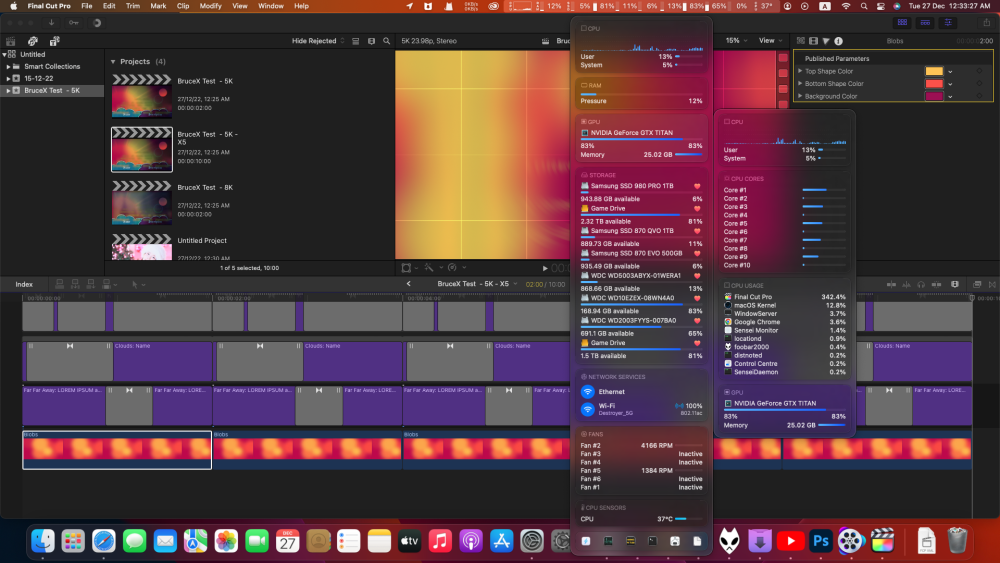Collapse the Projects section triangle
1000x563 pixels.
pos(113,62)
